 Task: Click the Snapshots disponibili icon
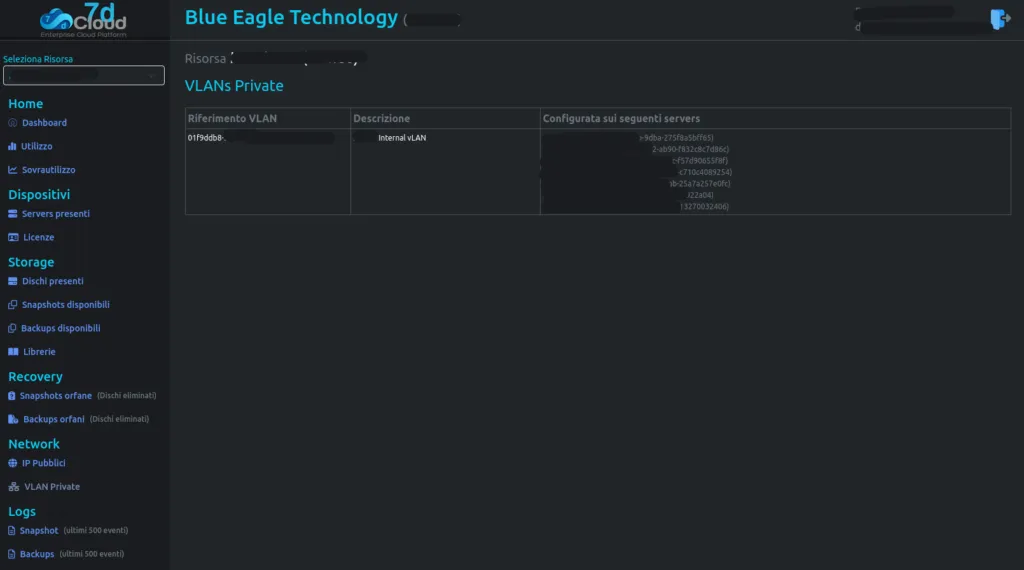(x=12, y=305)
